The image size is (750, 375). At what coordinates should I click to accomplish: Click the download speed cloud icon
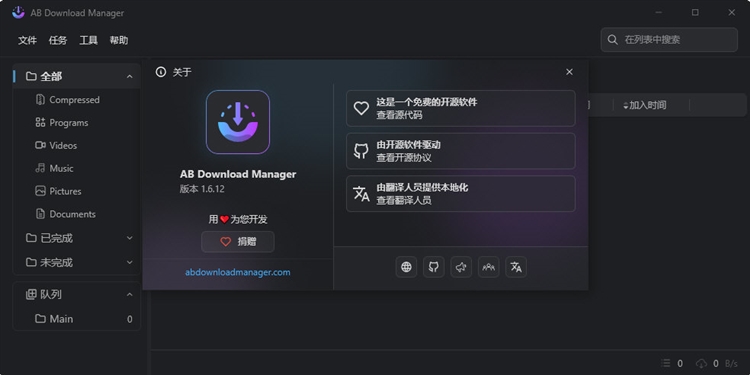coord(701,364)
